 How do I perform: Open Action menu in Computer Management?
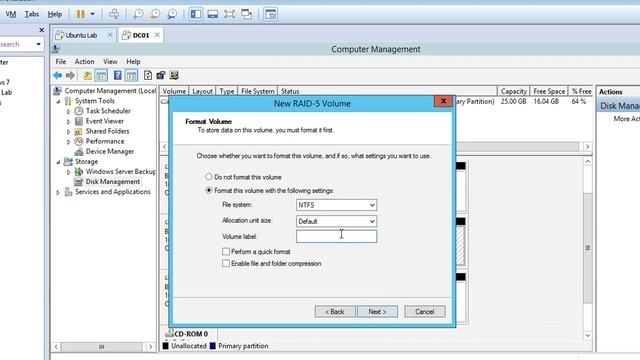coord(84,62)
